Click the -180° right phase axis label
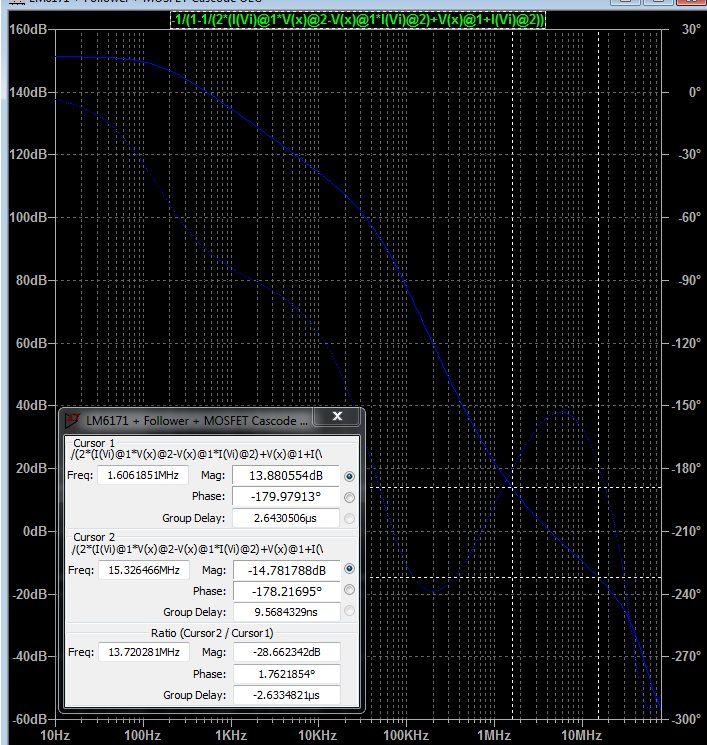This screenshot has width=707, height=745. pos(686,468)
